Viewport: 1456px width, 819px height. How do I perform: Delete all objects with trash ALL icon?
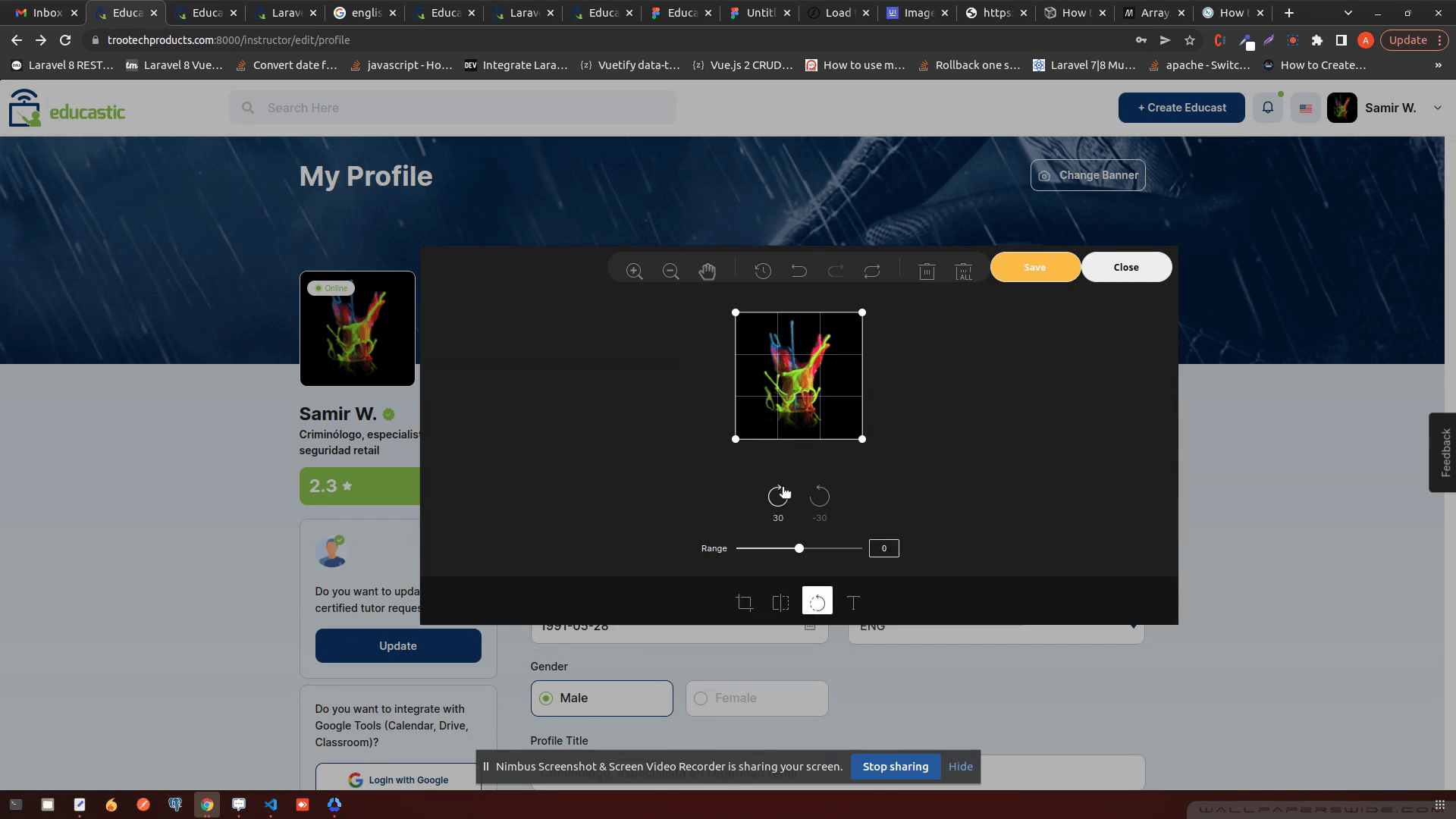(x=963, y=271)
